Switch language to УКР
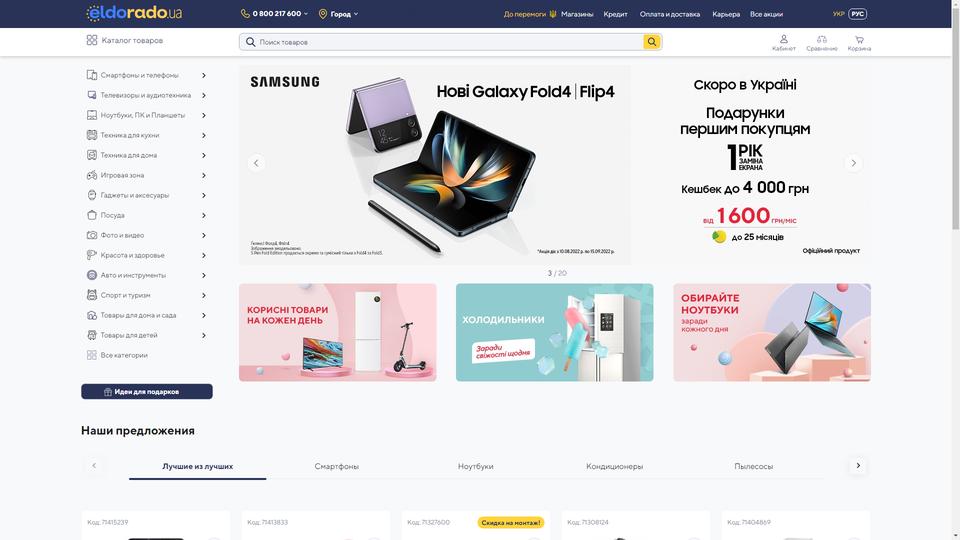The image size is (960, 540). [x=838, y=14]
